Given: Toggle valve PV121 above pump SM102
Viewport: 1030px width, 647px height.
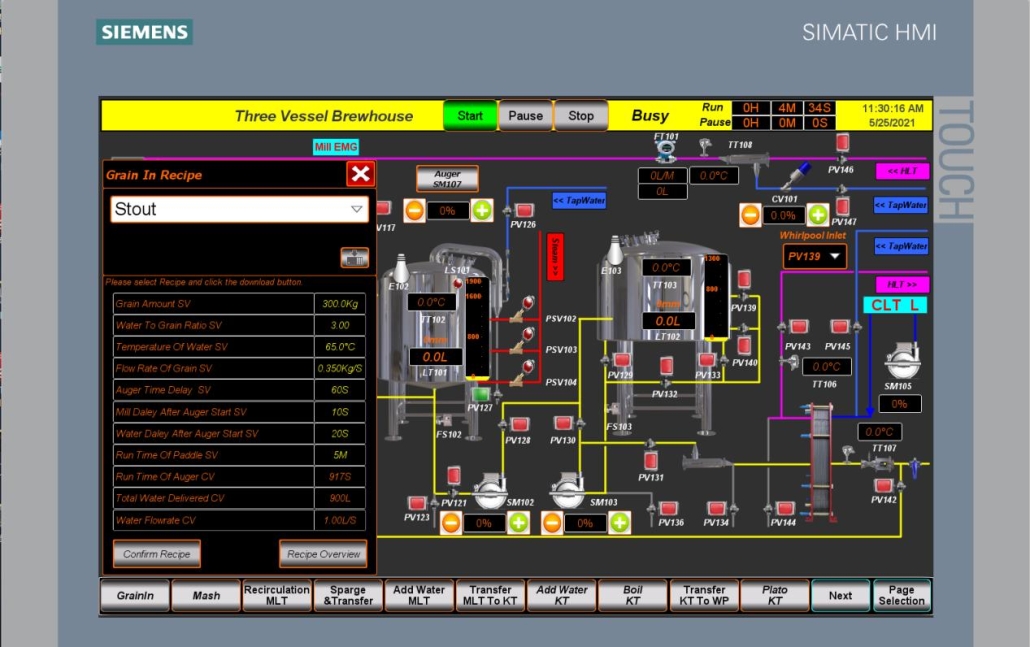Looking at the screenshot, I should [x=453, y=475].
